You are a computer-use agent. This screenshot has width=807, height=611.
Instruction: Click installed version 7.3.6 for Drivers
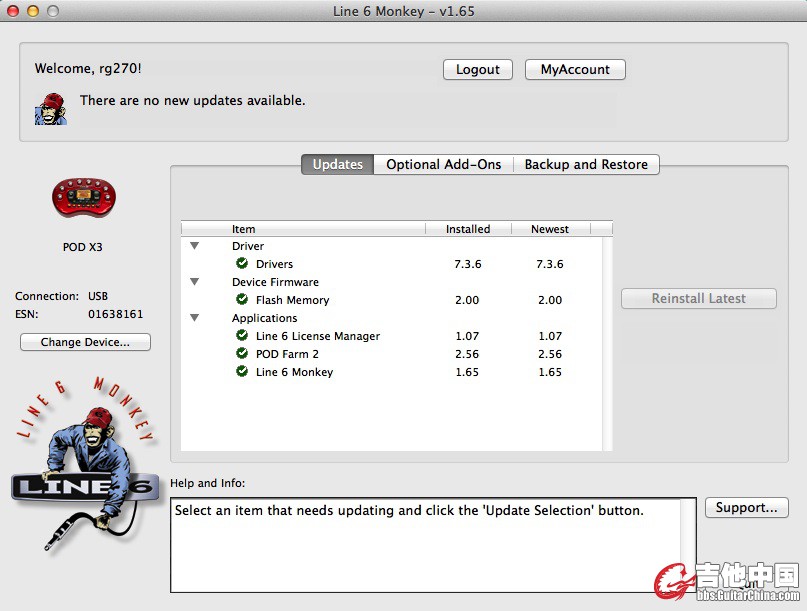click(467, 264)
